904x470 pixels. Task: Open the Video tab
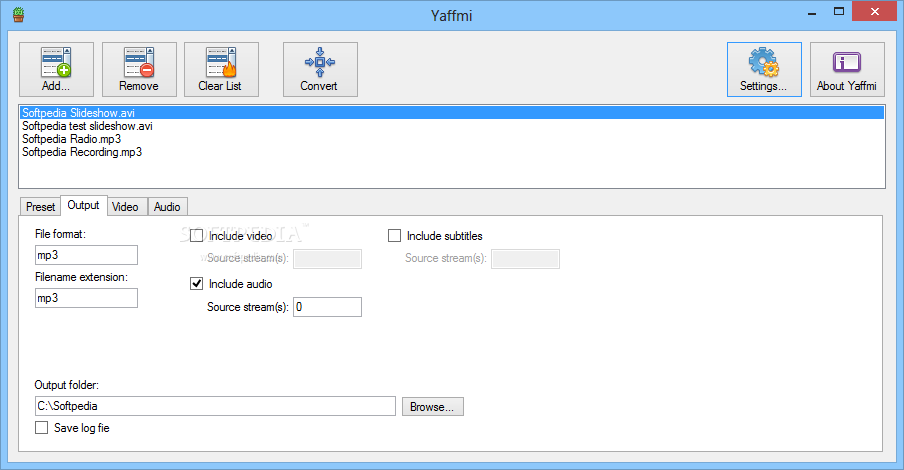tap(125, 206)
